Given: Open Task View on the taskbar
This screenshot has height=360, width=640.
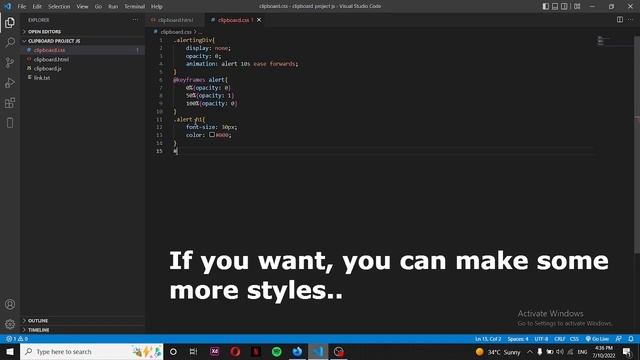Looking at the screenshot, I should coord(193,351).
